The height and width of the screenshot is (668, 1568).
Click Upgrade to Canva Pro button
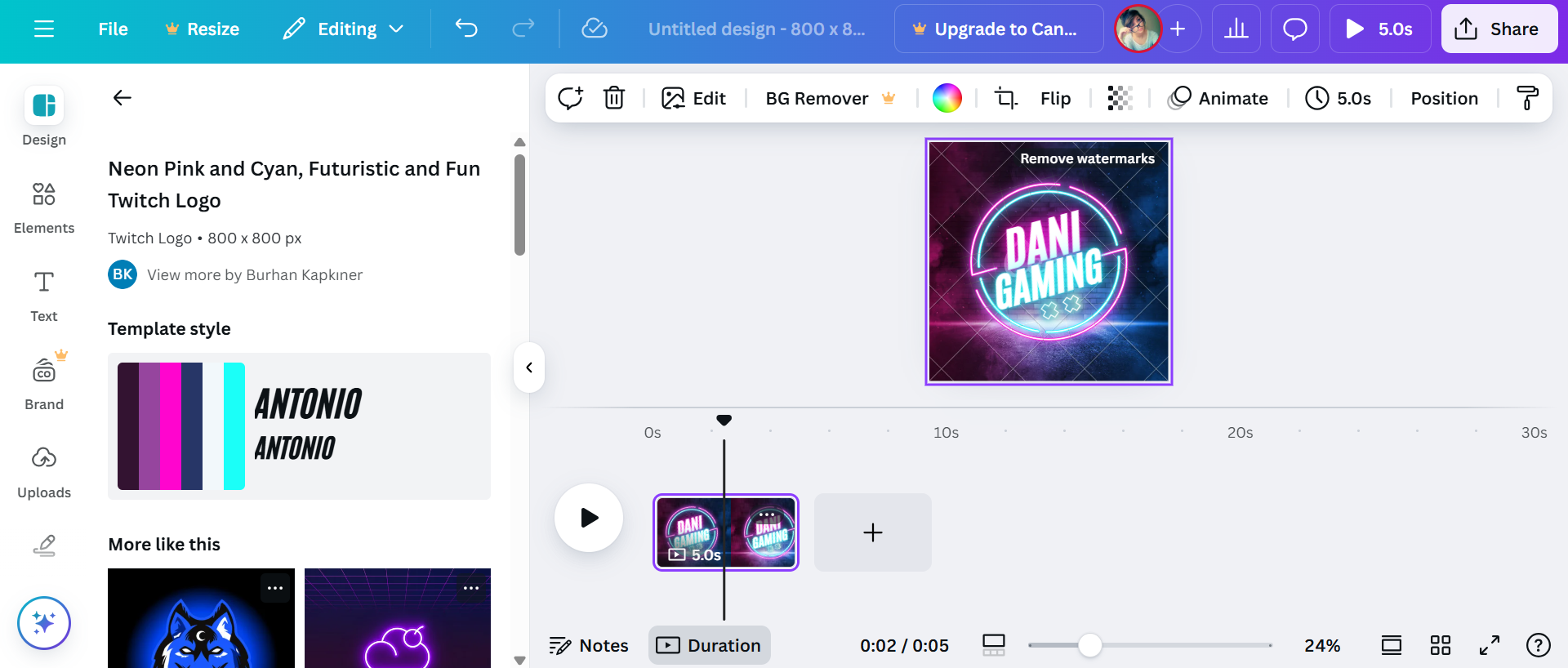[x=999, y=29]
